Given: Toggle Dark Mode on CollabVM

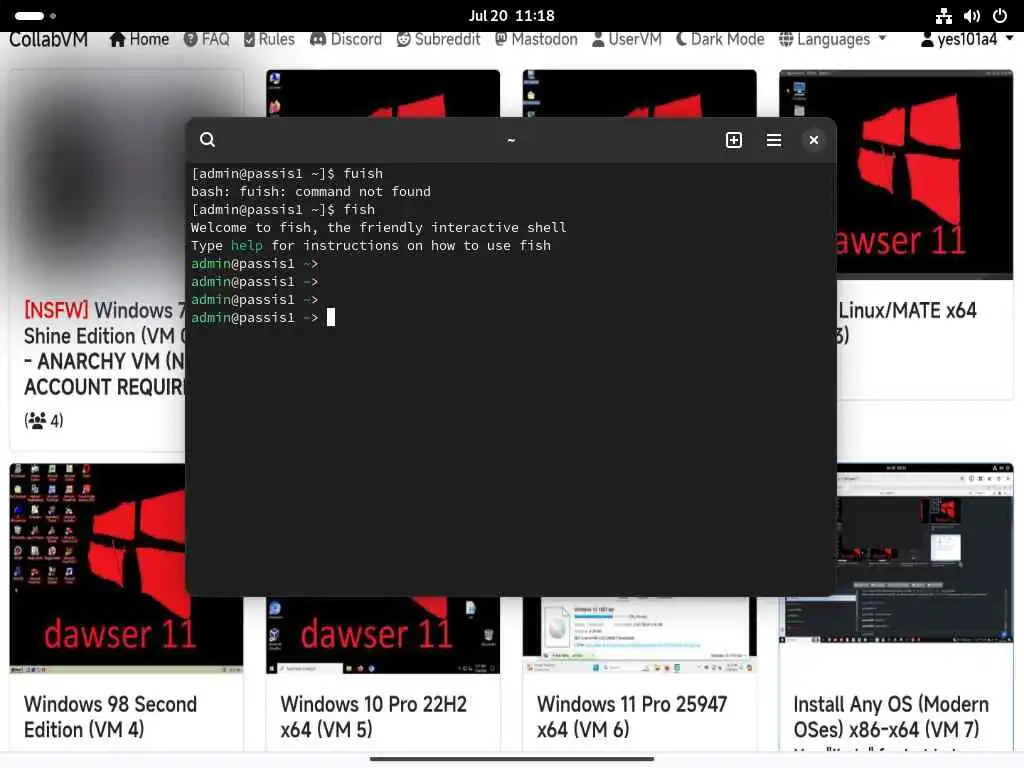Looking at the screenshot, I should tap(720, 39).
